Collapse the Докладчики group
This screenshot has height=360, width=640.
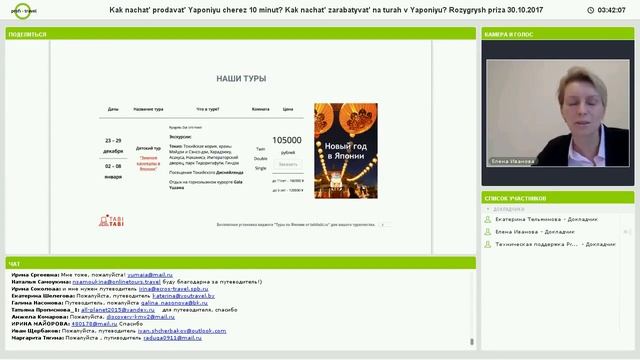488,209
